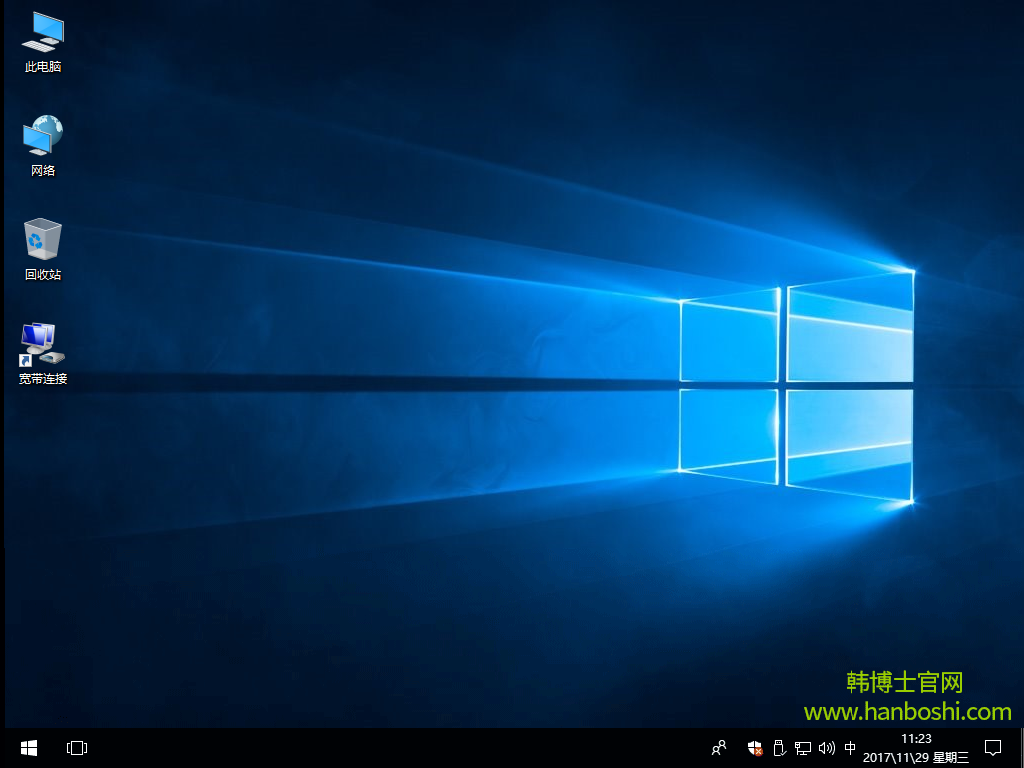
Task: Mute sound using the speaker tray icon
Action: tap(826, 748)
